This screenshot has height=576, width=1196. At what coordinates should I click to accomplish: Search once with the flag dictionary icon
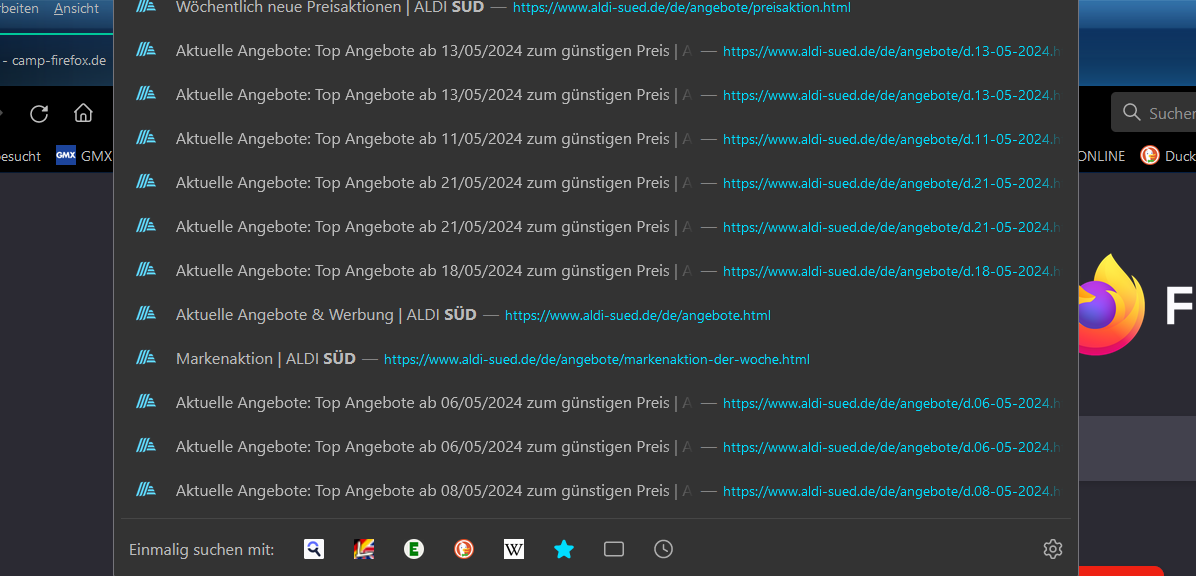coord(364,549)
